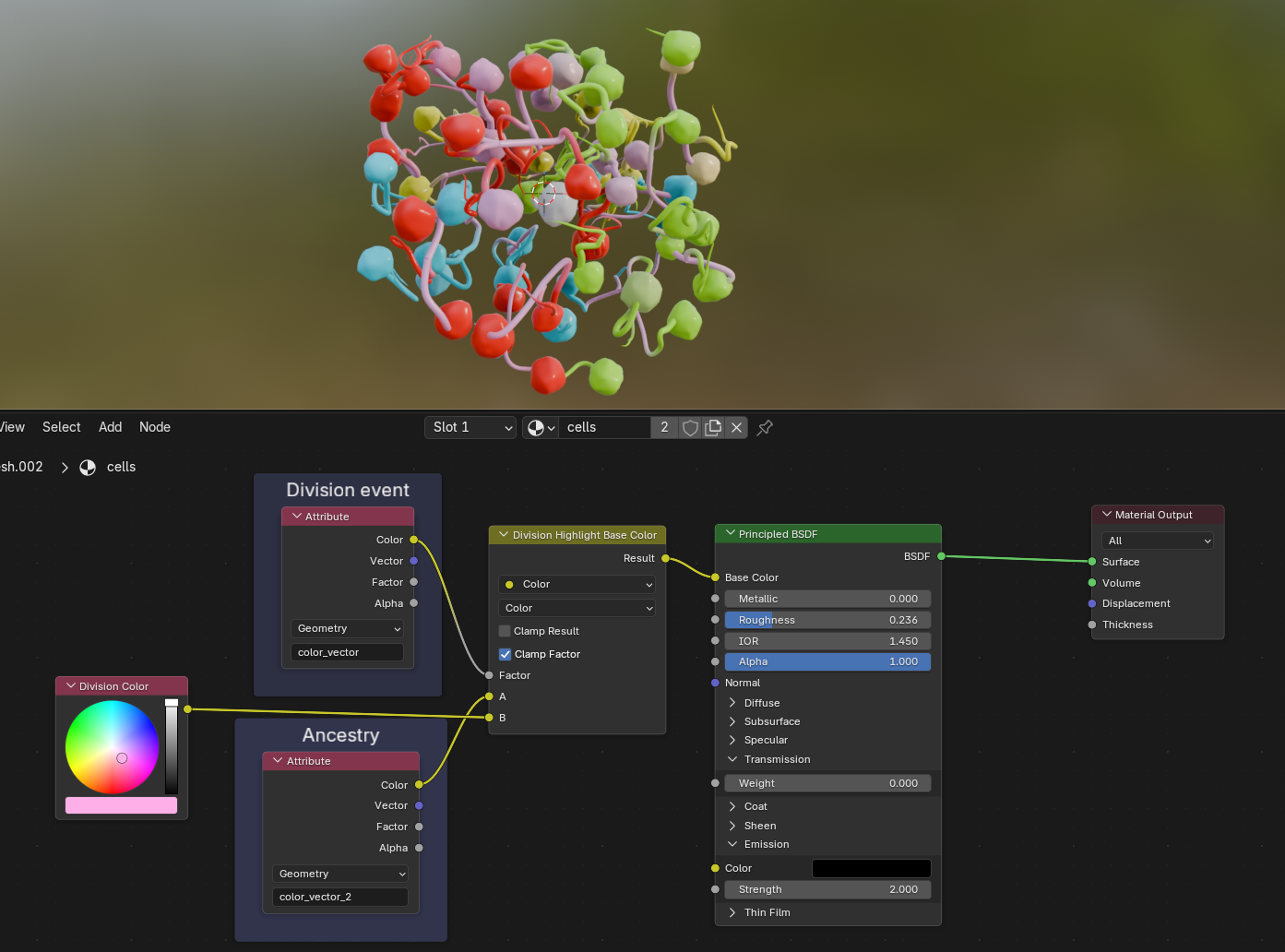
Task: Click the fake user shield icon
Action: 690,428
